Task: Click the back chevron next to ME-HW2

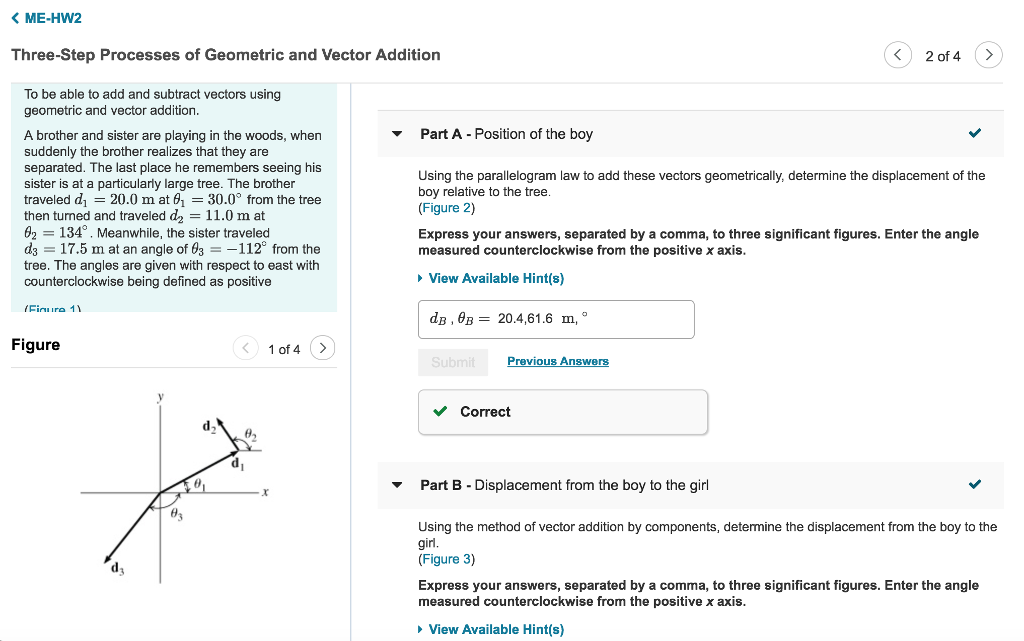Action: point(14,17)
